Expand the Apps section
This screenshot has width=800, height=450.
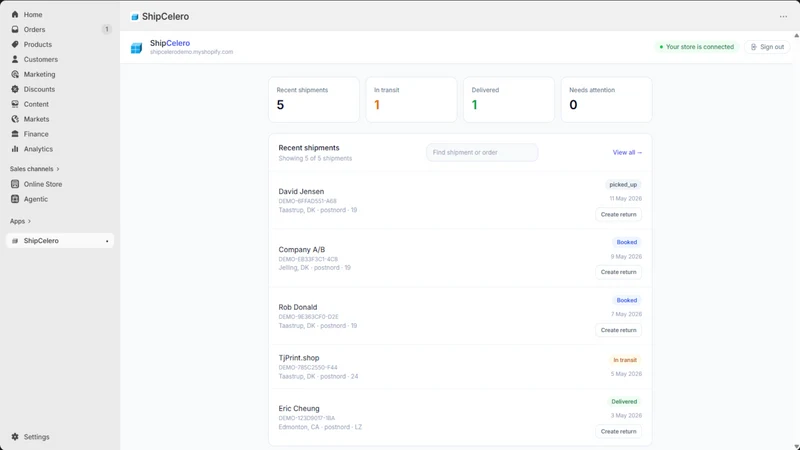coord(20,221)
